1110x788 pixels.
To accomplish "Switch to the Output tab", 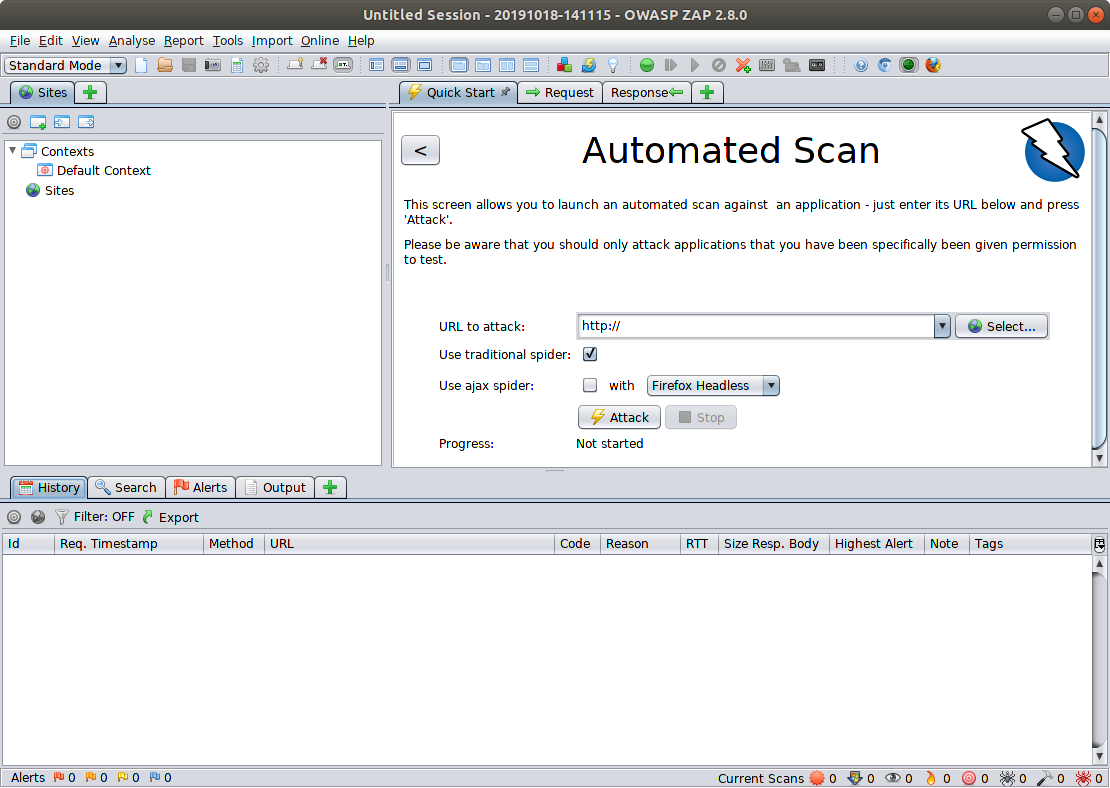I will point(275,488).
